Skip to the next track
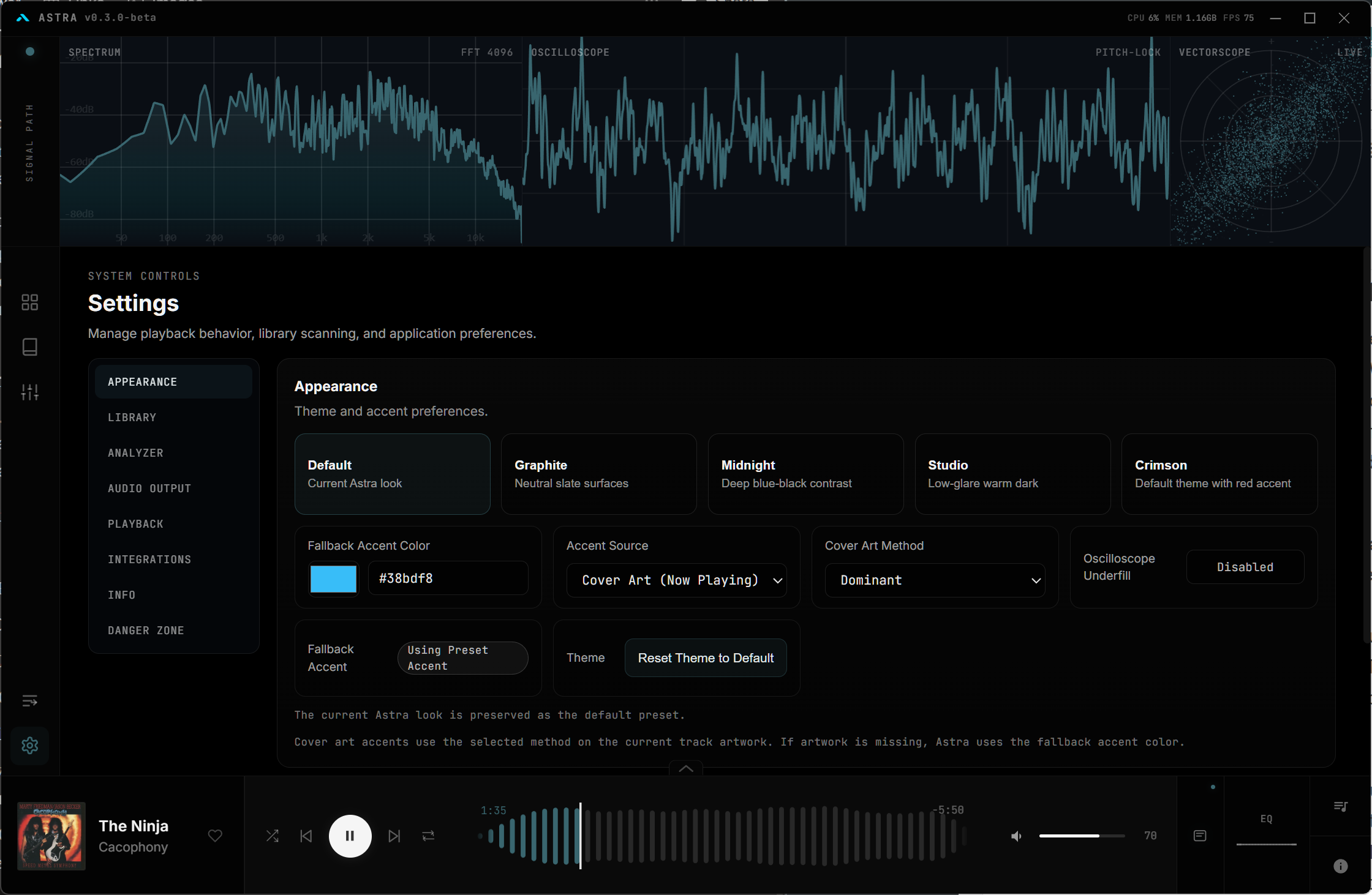This screenshot has height=895, width=1372. pos(394,836)
